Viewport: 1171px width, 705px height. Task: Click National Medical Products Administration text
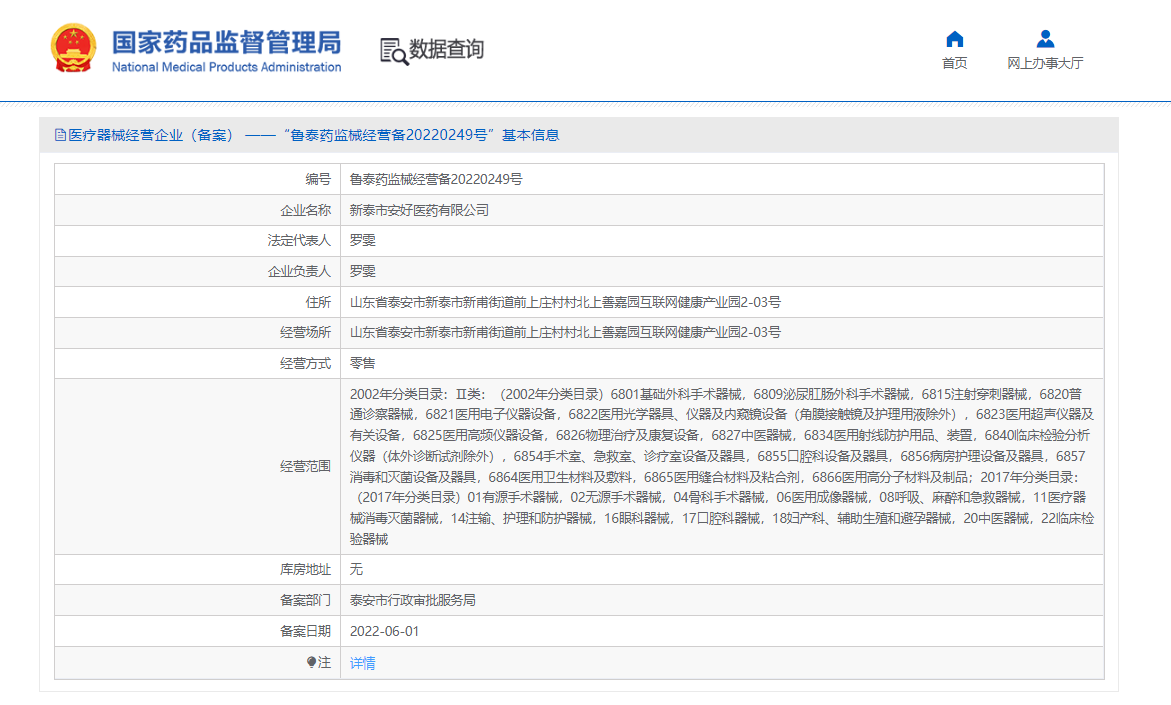[226, 67]
